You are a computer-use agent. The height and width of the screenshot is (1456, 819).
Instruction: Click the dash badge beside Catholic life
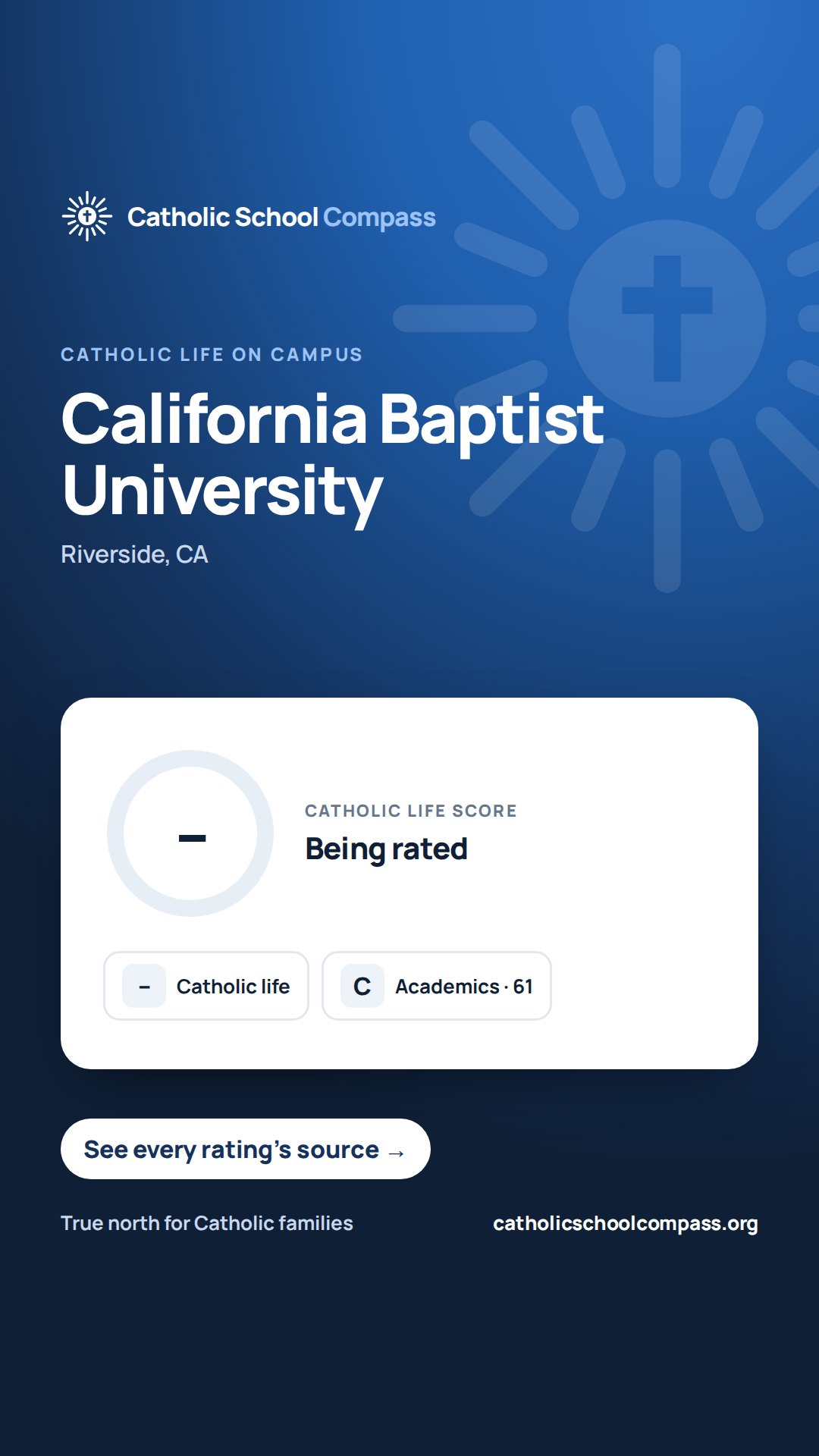pos(144,986)
